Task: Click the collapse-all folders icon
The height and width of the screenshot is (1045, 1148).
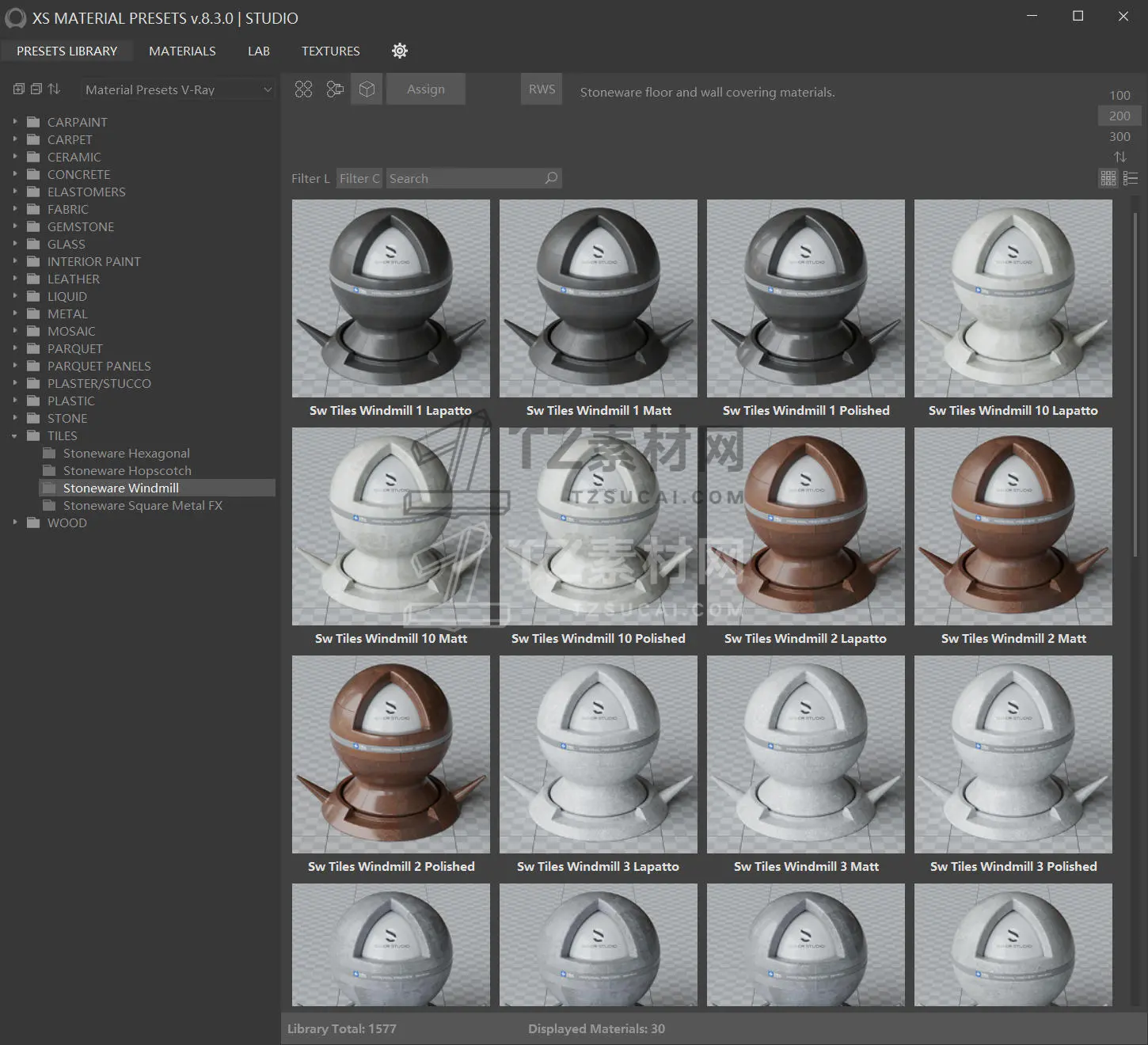Action: 36,89
